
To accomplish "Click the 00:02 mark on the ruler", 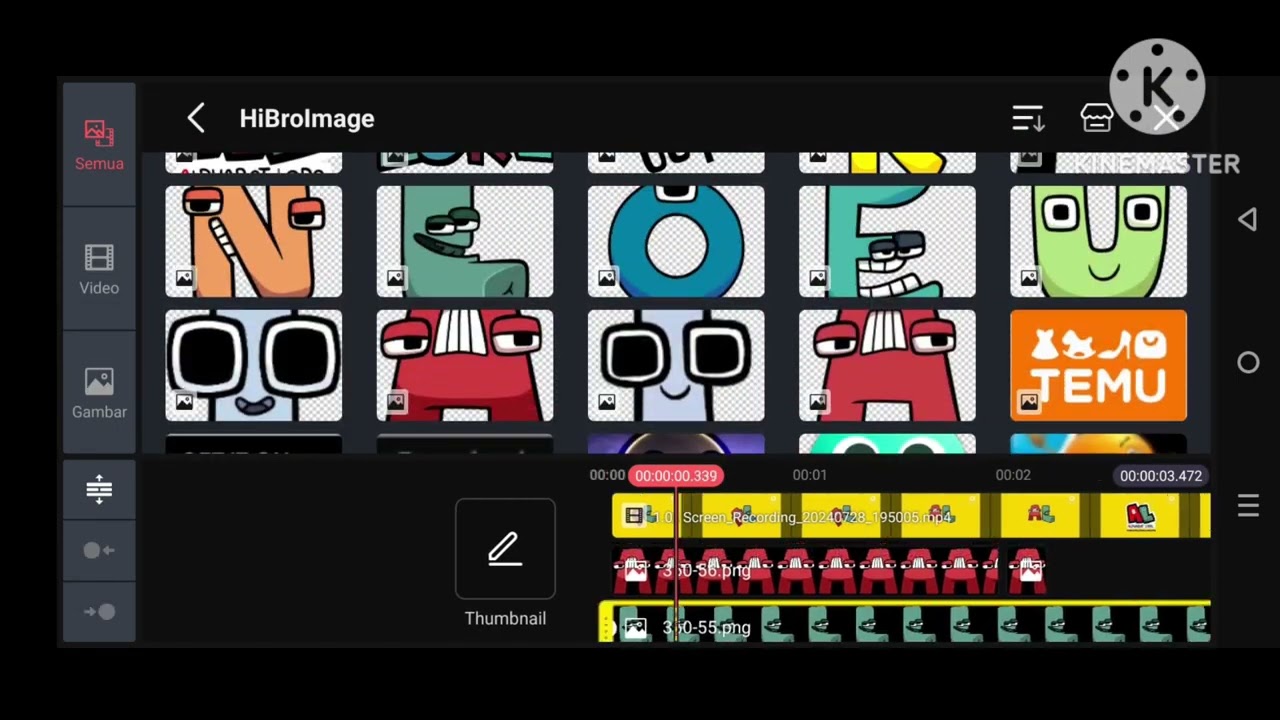I will (1013, 475).
